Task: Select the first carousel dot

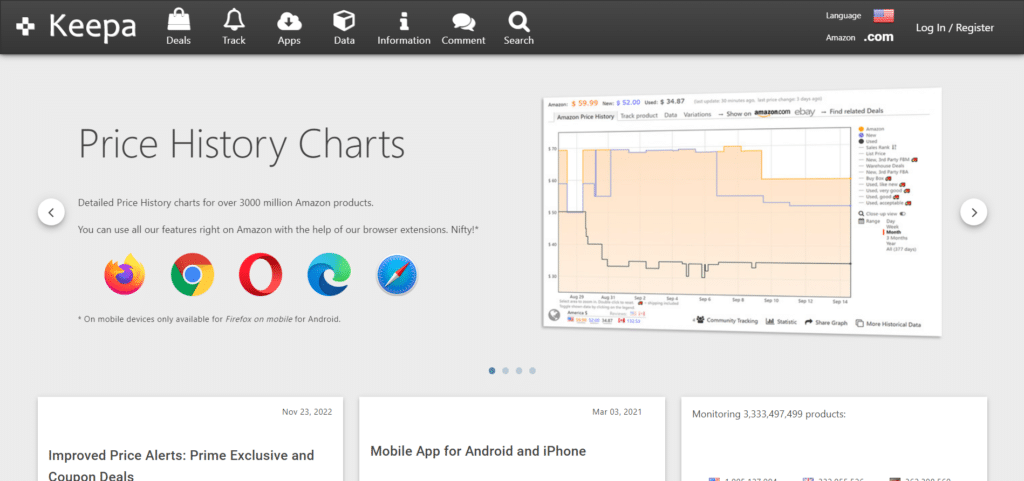Action: (492, 371)
